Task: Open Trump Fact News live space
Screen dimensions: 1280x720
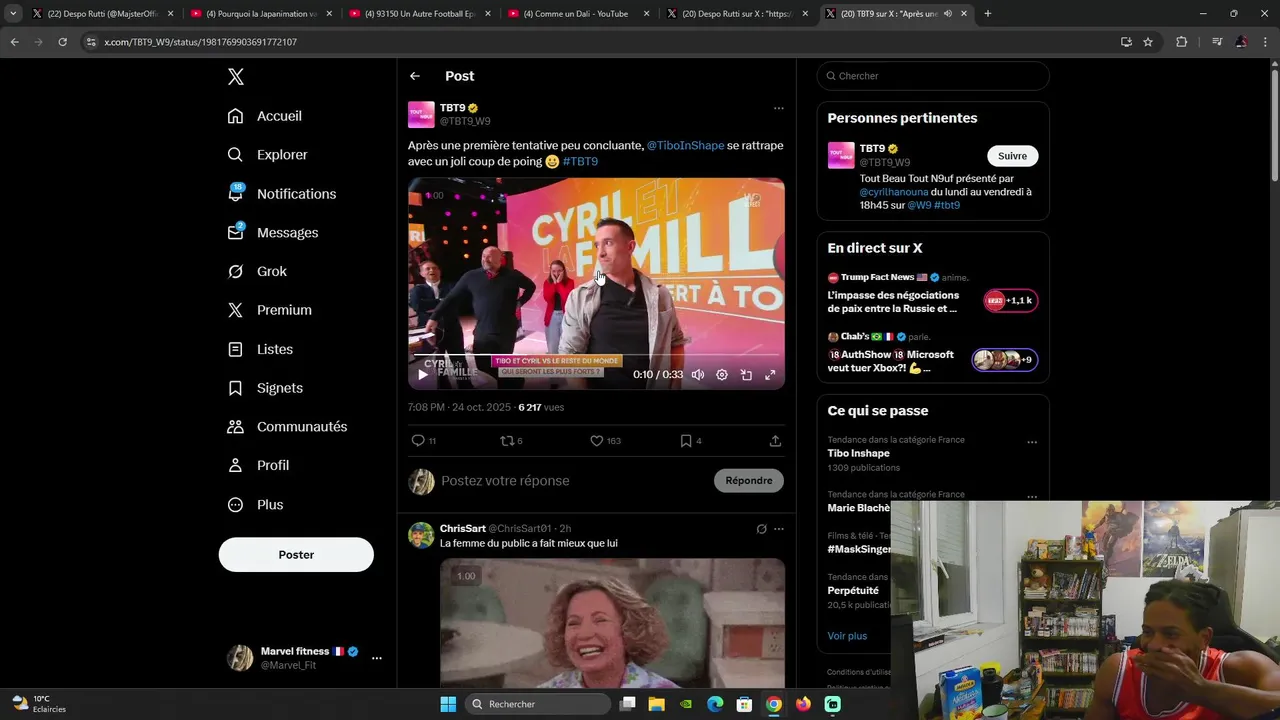Action: click(x=932, y=293)
